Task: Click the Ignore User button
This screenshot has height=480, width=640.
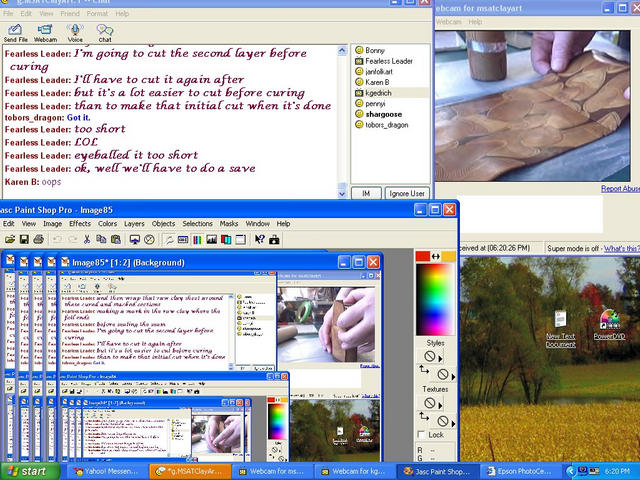Action: point(407,193)
